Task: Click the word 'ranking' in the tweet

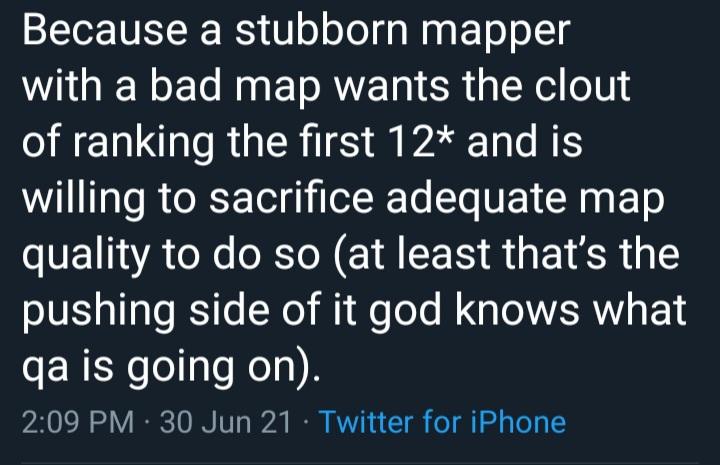Action: pos(144,146)
